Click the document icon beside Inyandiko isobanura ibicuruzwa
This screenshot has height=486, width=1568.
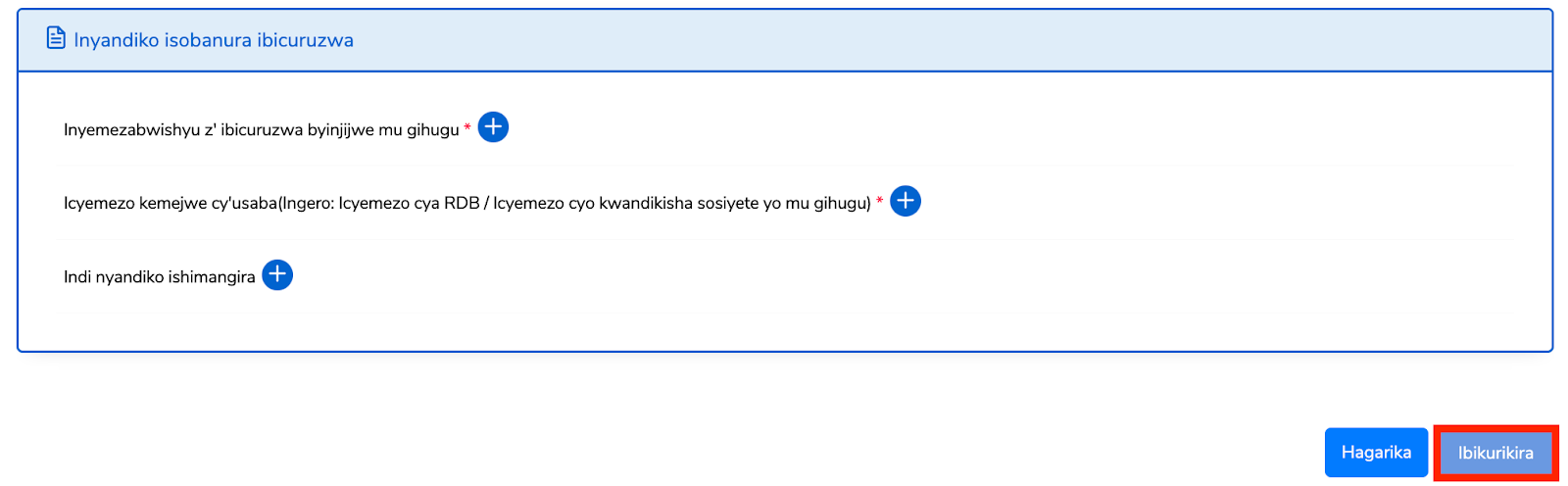point(56,38)
